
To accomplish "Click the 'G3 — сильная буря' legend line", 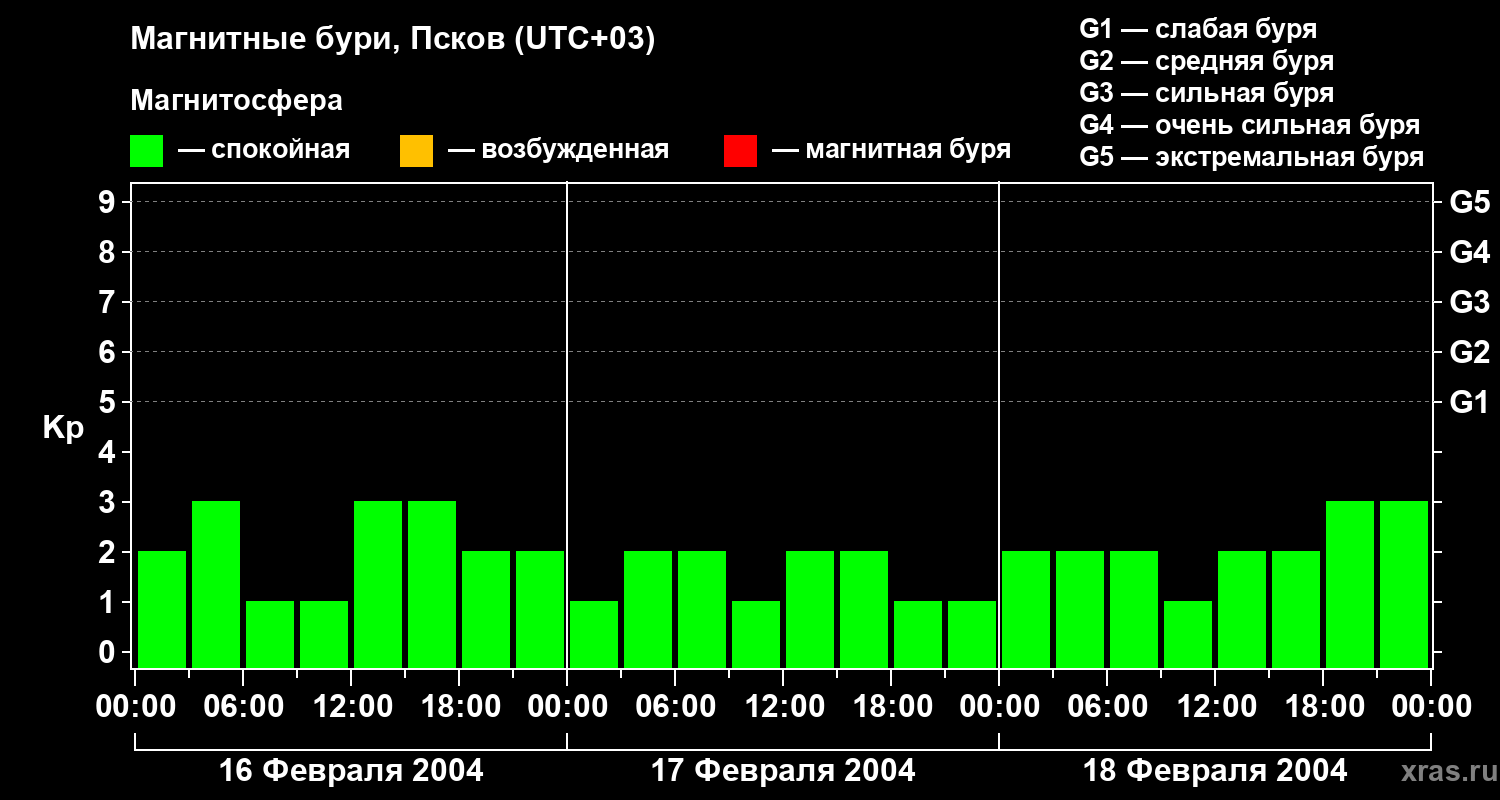I will [x=1206, y=93].
